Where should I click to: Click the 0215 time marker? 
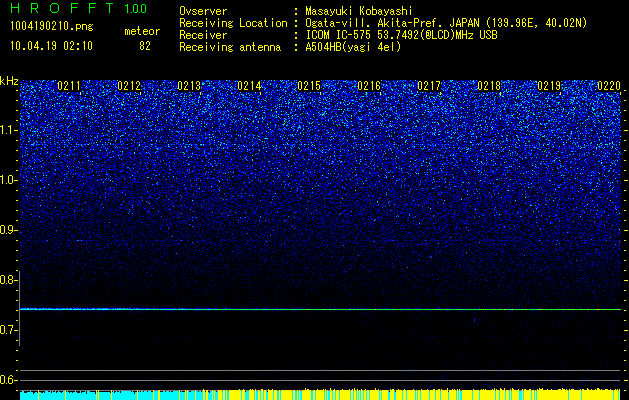click(309, 86)
